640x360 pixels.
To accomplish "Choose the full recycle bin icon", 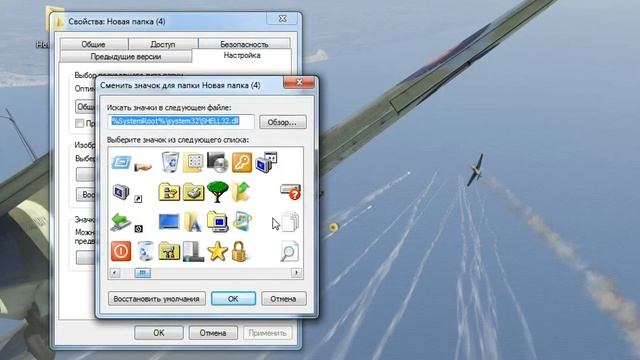I will pyautogui.click(x=170, y=162).
